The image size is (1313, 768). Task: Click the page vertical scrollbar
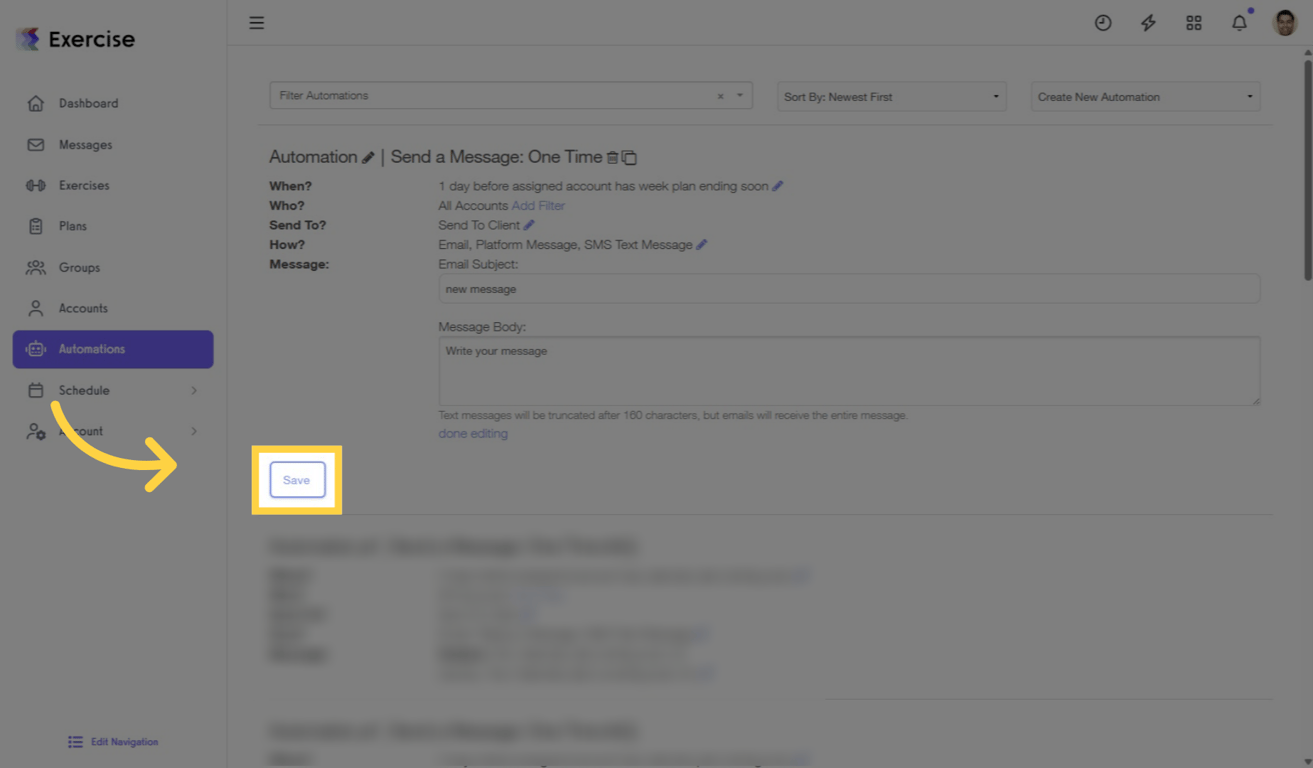(x=1307, y=170)
